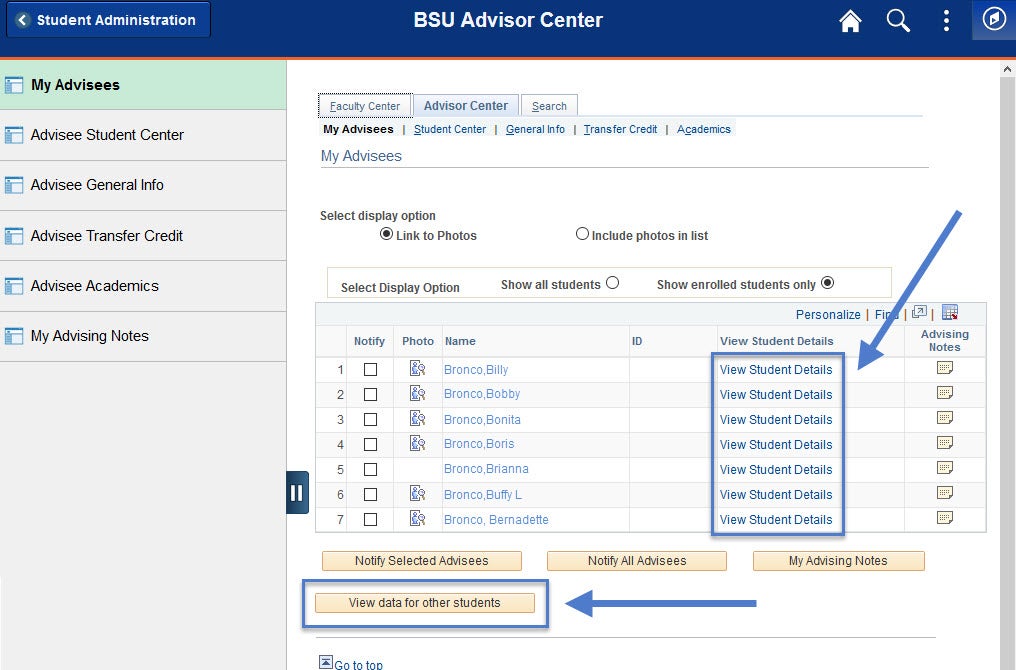The height and width of the screenshot is (670, 1016).
Task: Open photo icon for Bronco, Bernadette
Action: coord(417,518)
